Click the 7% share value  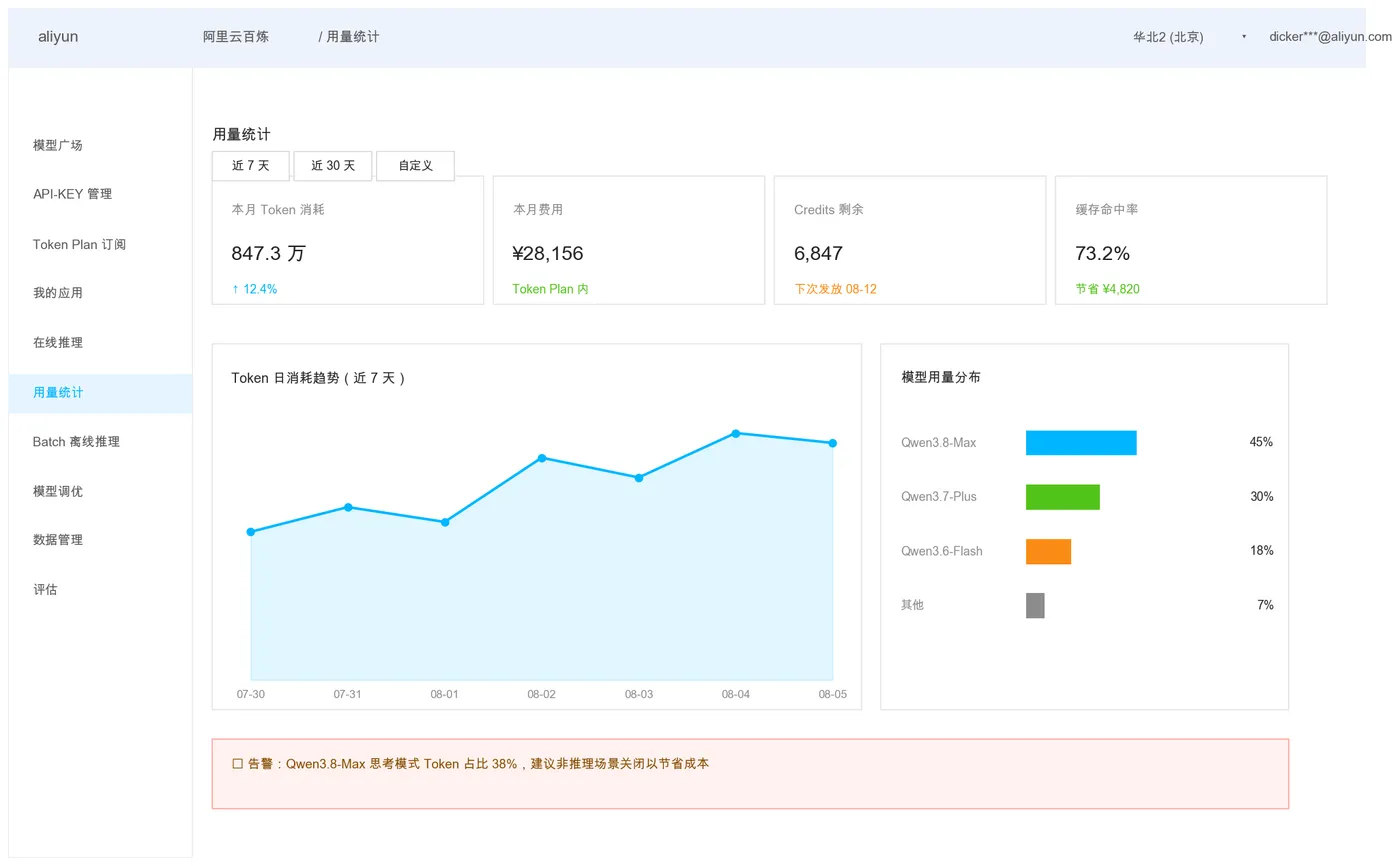pos(1265,605)
